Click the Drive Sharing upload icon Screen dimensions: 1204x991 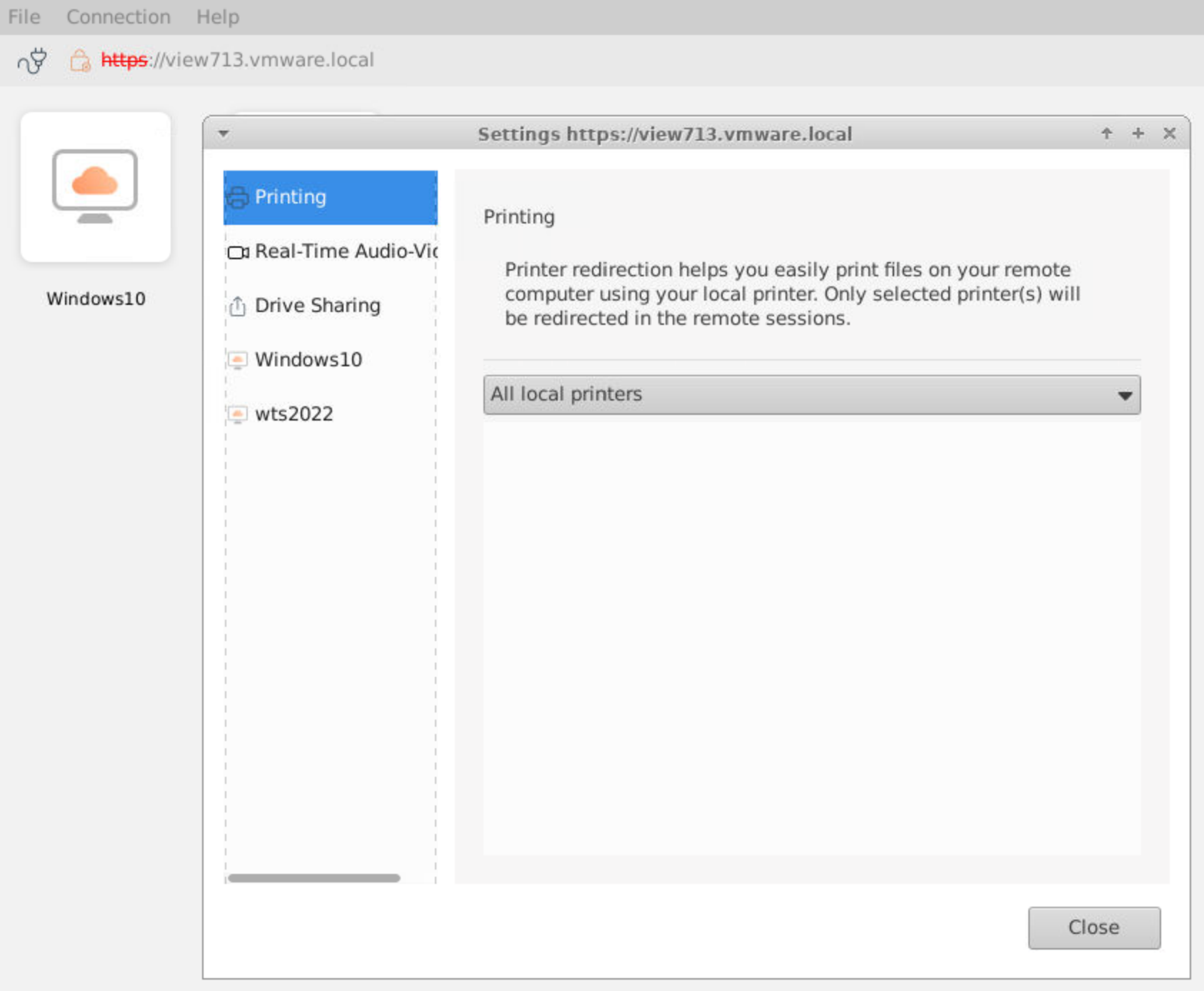pos(238,306)
